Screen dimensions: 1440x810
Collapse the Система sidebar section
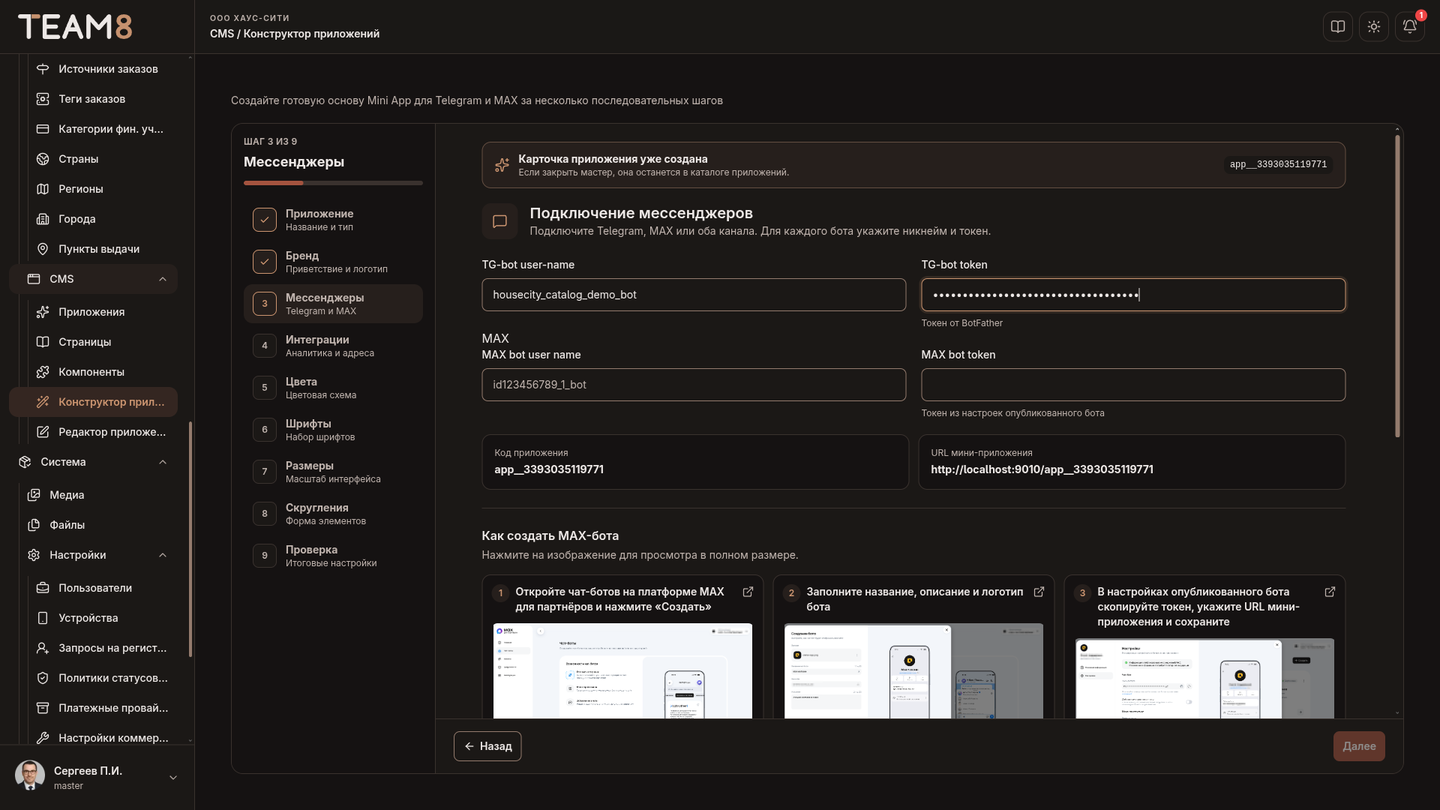pyautogui.click(x=163, y=462)
